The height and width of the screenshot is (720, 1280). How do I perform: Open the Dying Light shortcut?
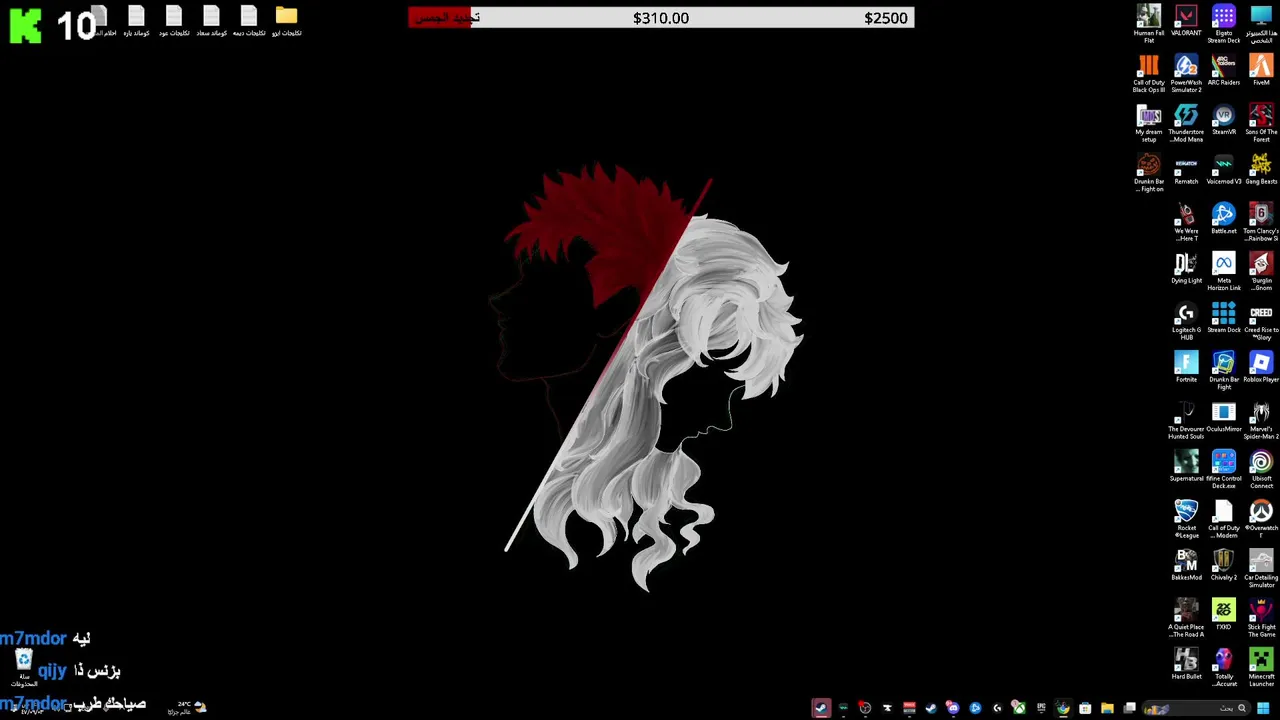click(x=1186, y=268)
